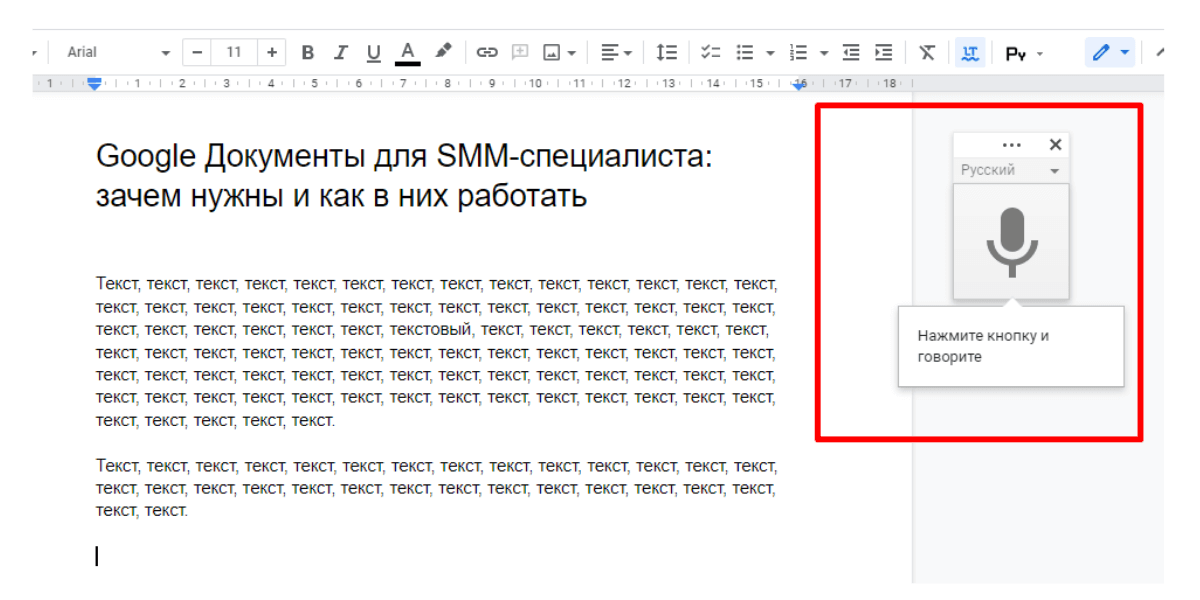The height and width of the screenshot is (600, 1200).
Task: Toggle underline formatting
Action: pos(373,53)
